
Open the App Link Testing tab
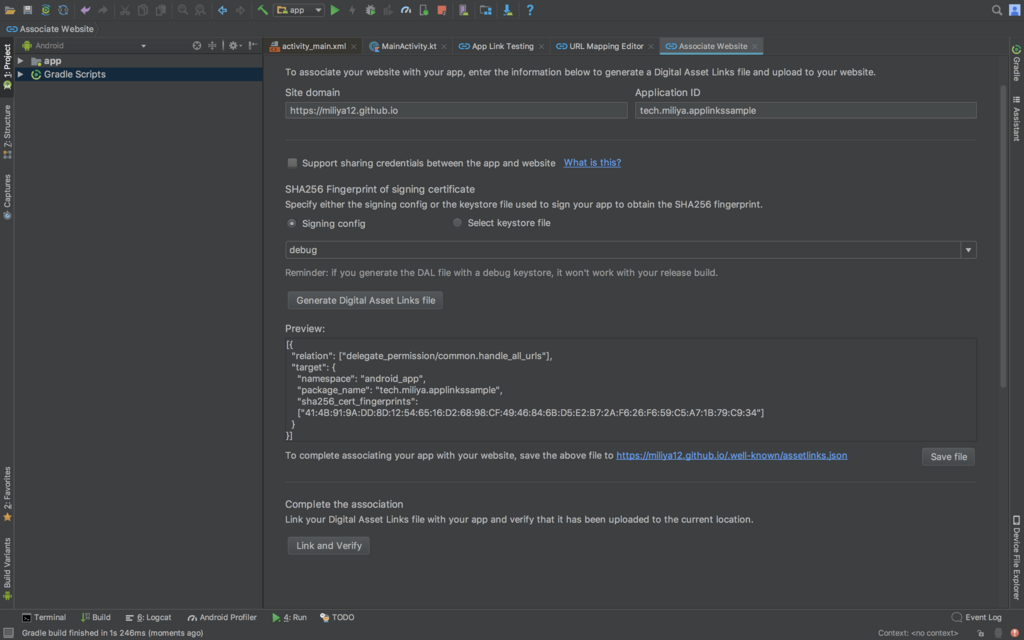tap(501, 46)
